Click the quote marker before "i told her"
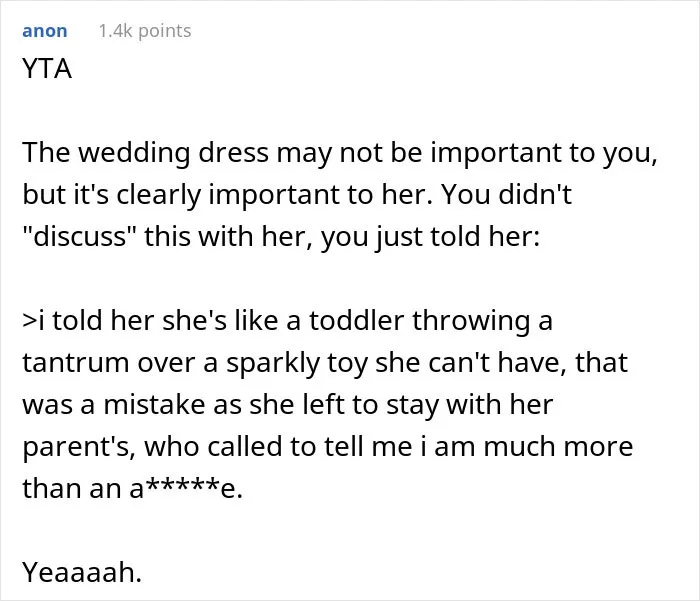This screenshot has height=601, width=700. click(28, 321)
